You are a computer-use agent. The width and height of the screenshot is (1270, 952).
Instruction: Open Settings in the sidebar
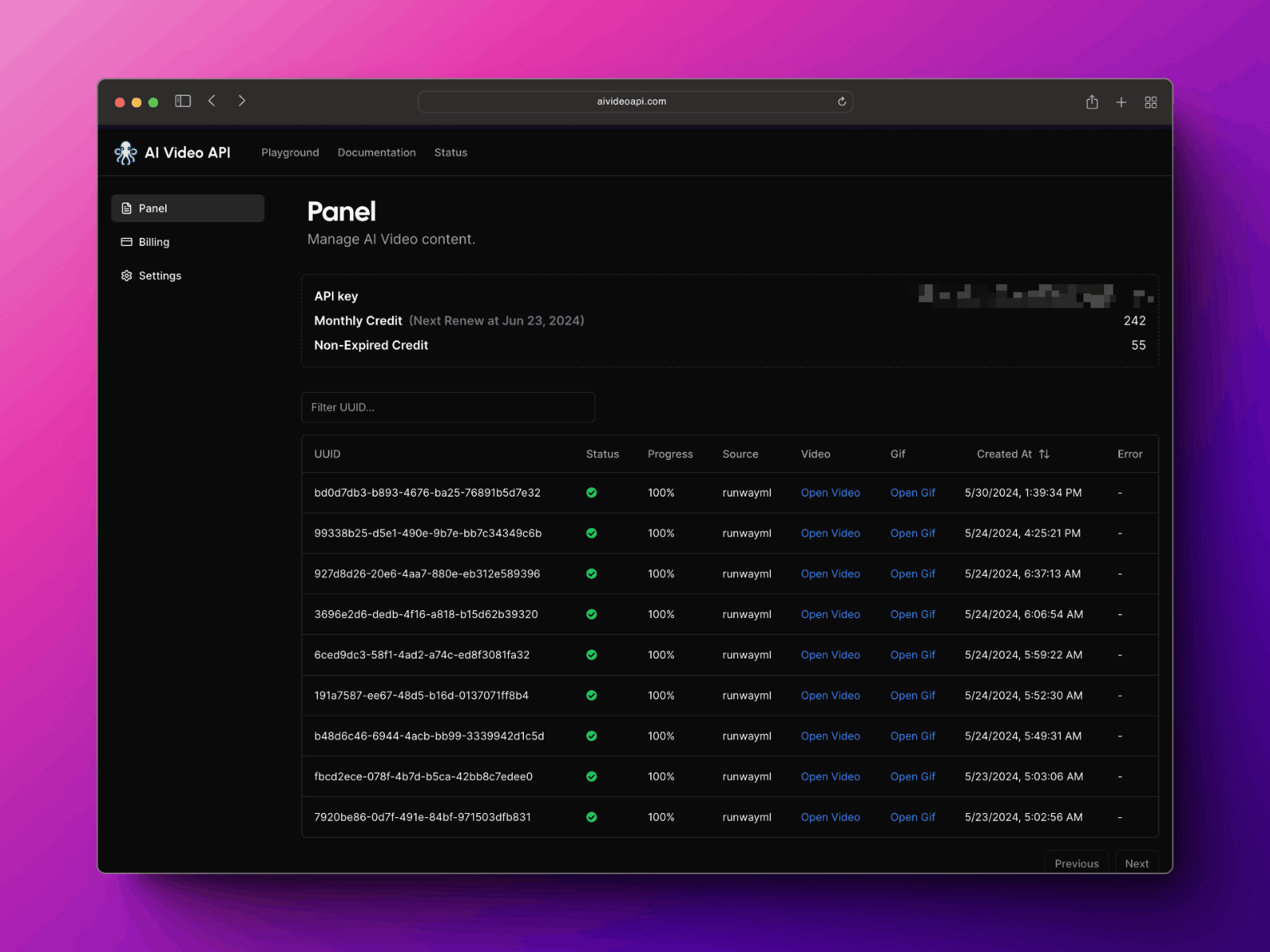[x=160, y=276]
